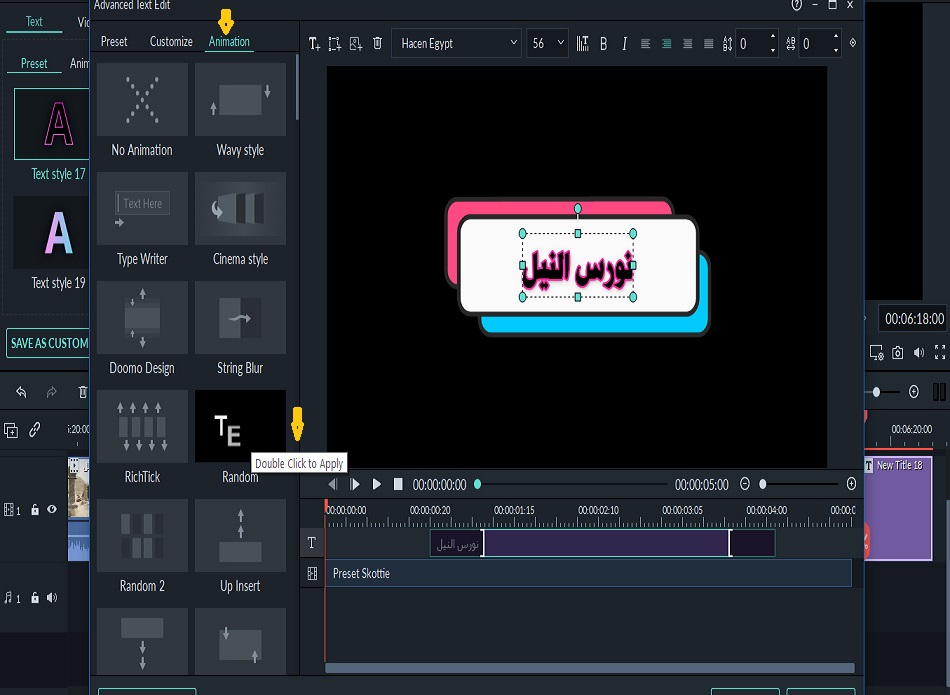Click the add track icon in main timeline

[11, 430]
